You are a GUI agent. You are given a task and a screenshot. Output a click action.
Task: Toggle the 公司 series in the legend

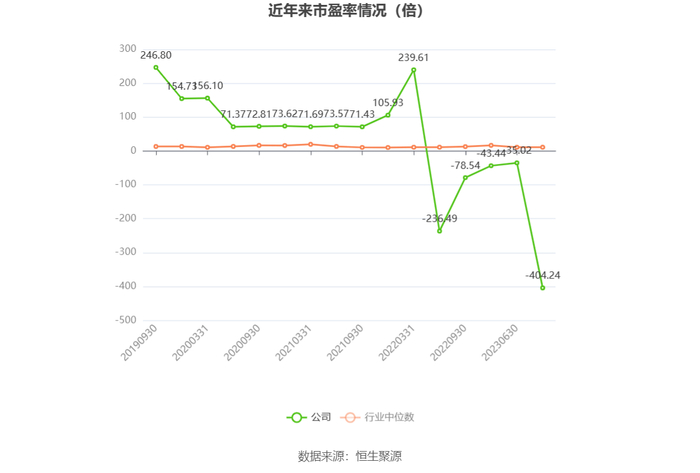320,417
